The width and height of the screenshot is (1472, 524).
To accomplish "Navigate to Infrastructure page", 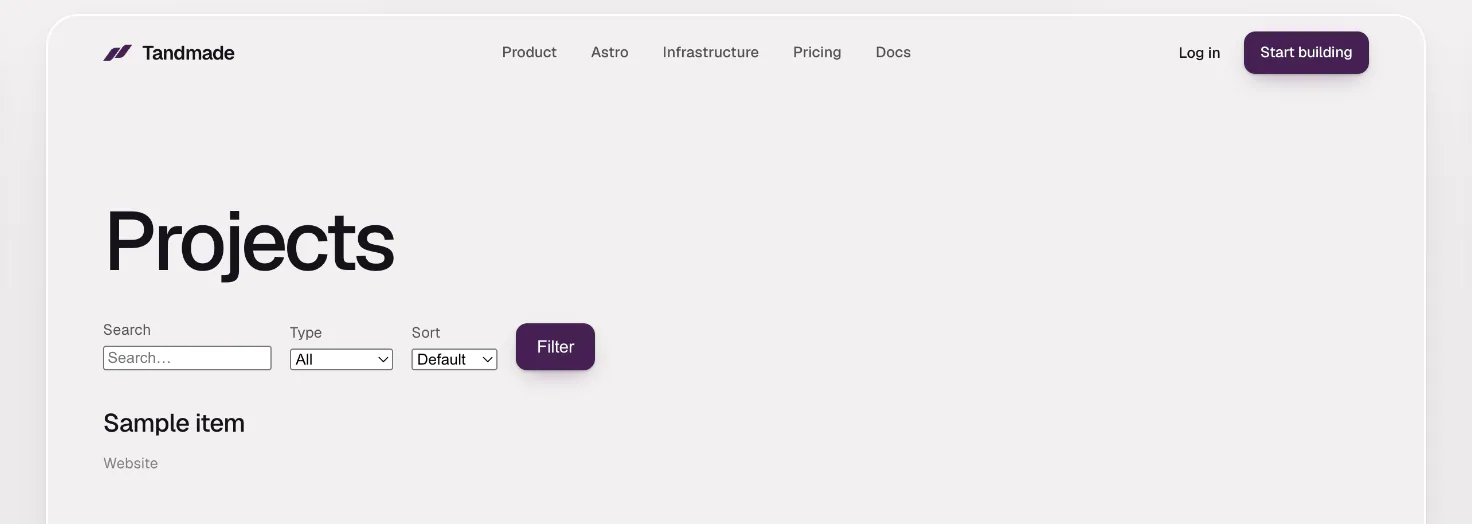I will click(711, 52).
